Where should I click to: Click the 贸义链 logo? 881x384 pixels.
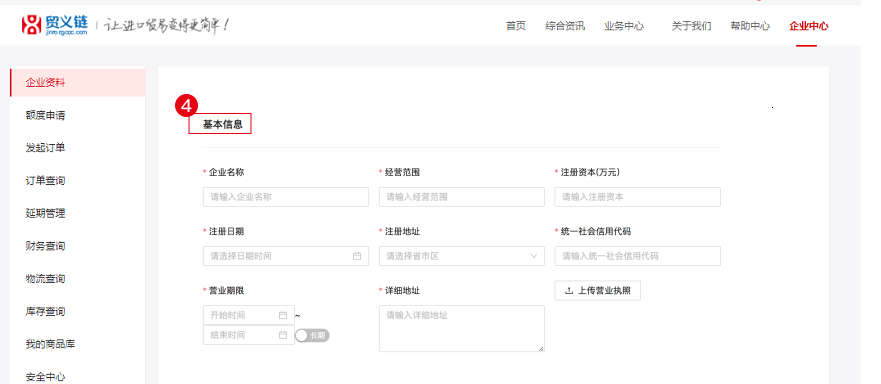point(55,25)
